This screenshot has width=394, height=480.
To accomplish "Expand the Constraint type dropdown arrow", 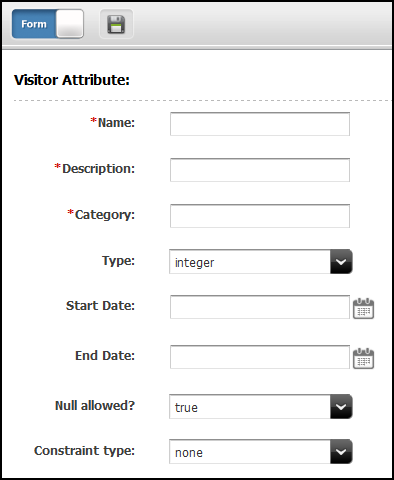I will point(341,452).
